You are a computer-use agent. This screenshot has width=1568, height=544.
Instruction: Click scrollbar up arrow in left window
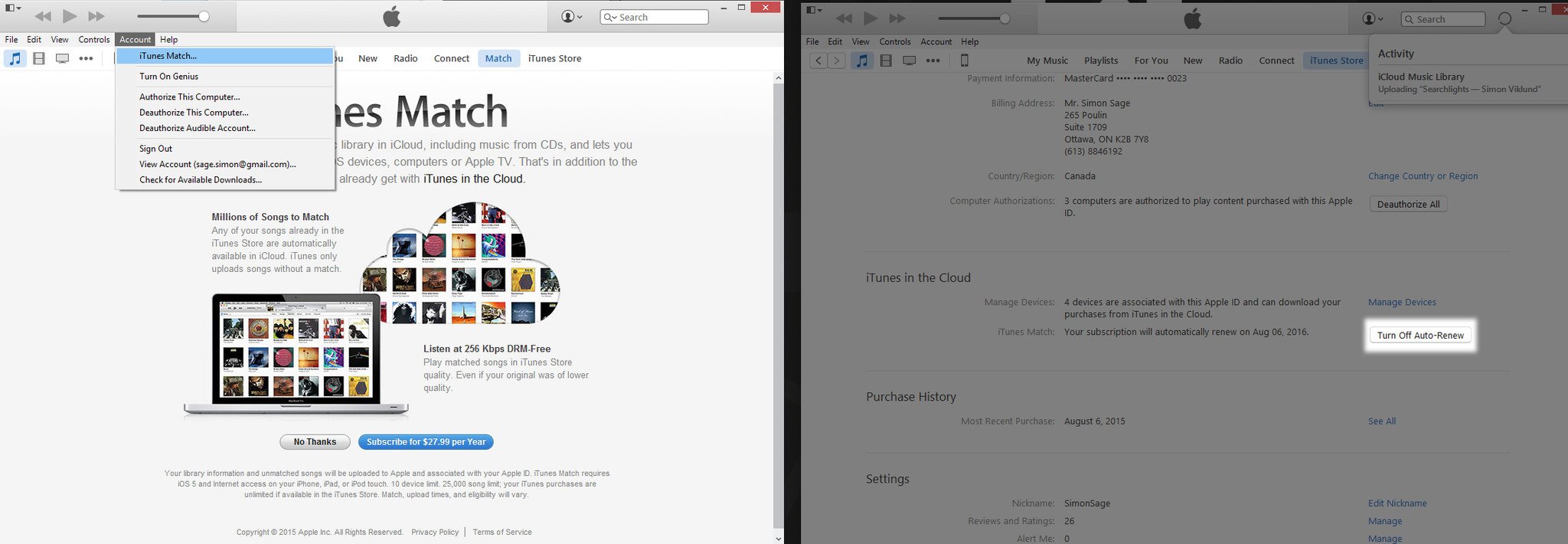[x=779, y=78]
